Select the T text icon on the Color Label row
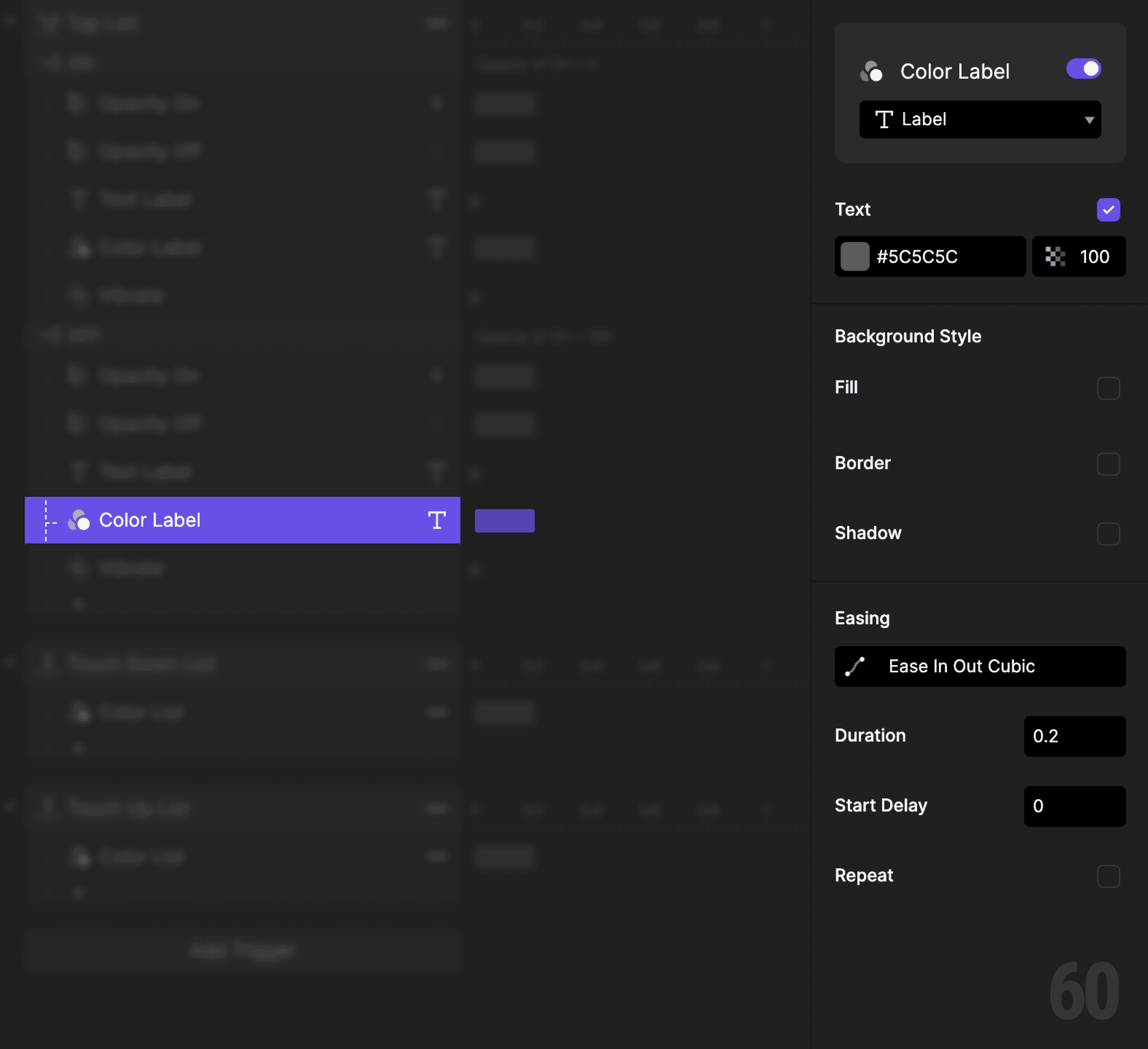 pos(437,520)
